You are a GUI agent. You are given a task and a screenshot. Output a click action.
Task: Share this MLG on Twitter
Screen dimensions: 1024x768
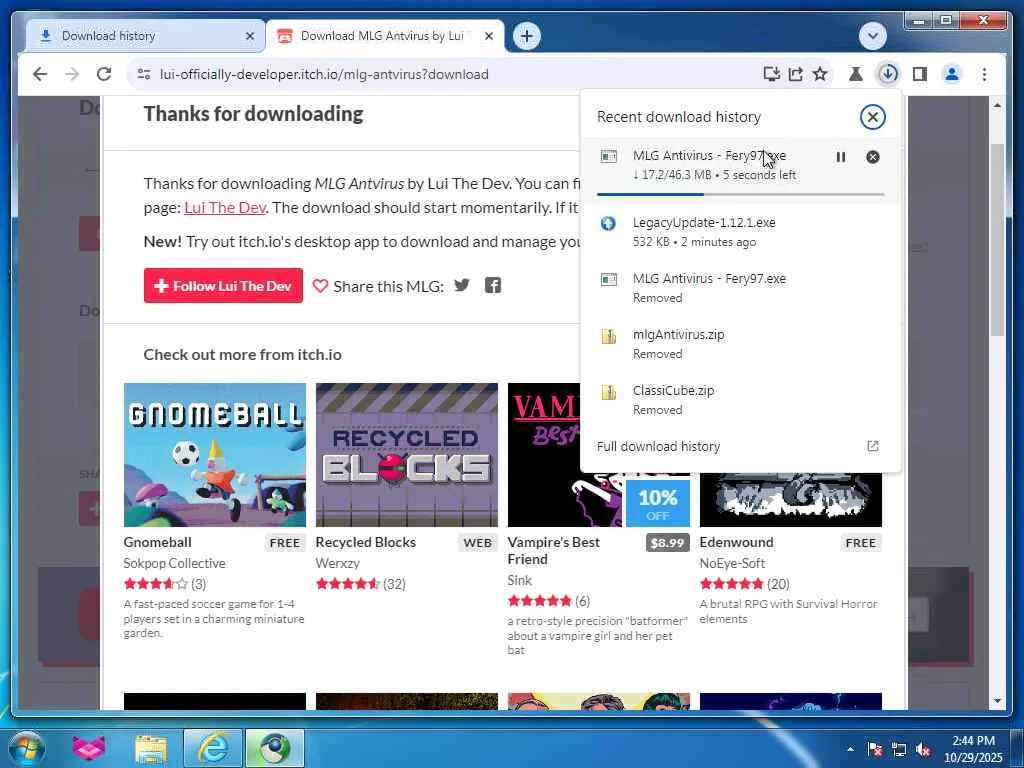pos(462,285)
